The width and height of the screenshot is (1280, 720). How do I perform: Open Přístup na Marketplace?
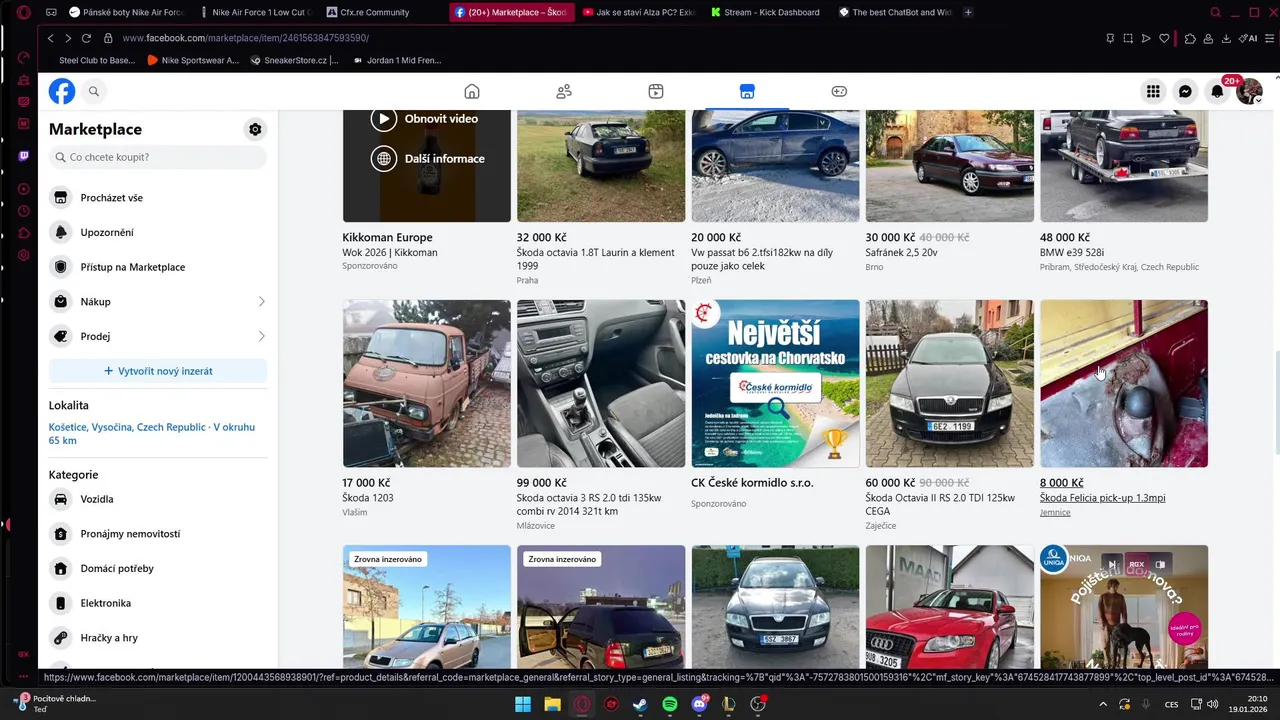point(158,267)
